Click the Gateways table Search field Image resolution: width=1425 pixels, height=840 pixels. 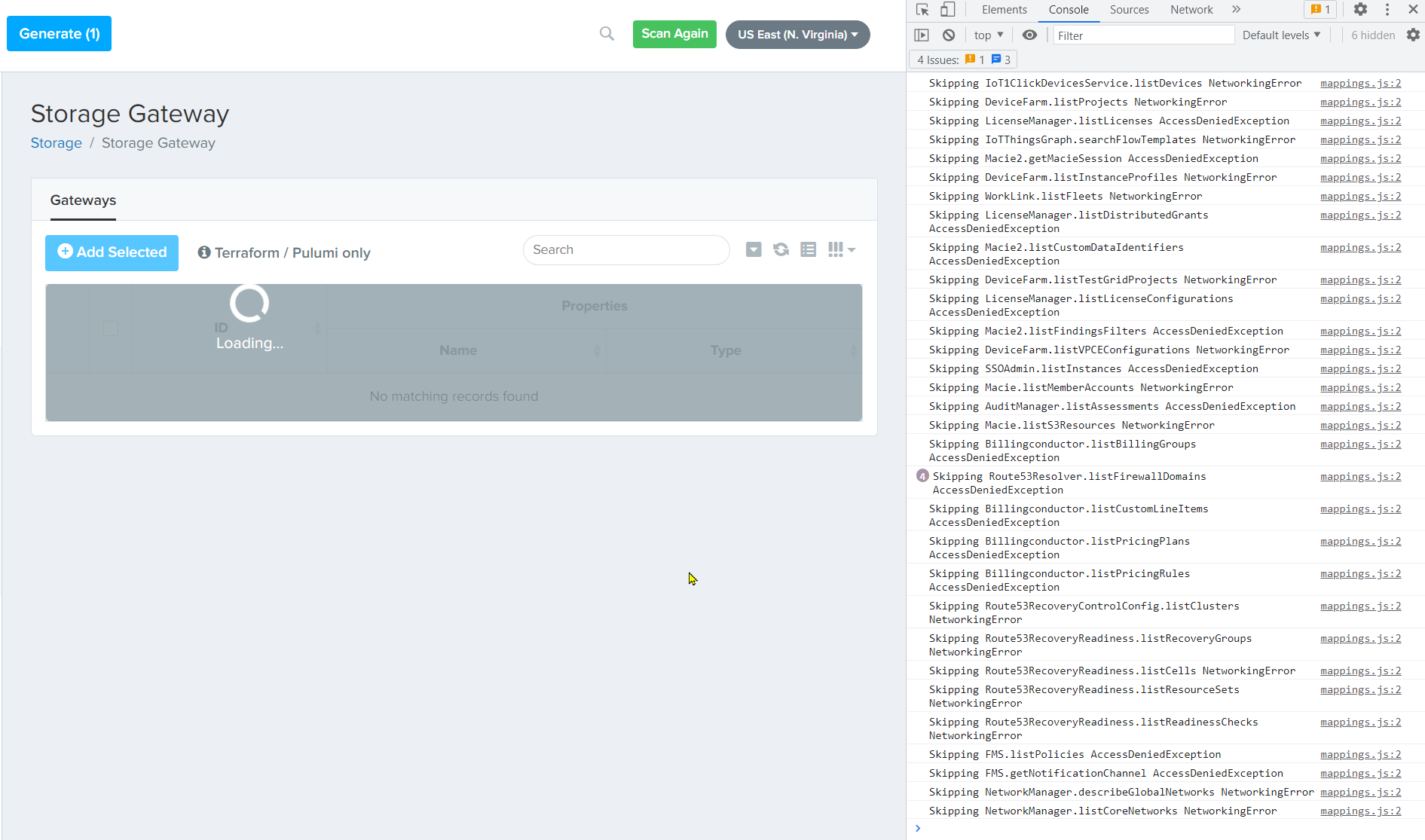(626, 250)
